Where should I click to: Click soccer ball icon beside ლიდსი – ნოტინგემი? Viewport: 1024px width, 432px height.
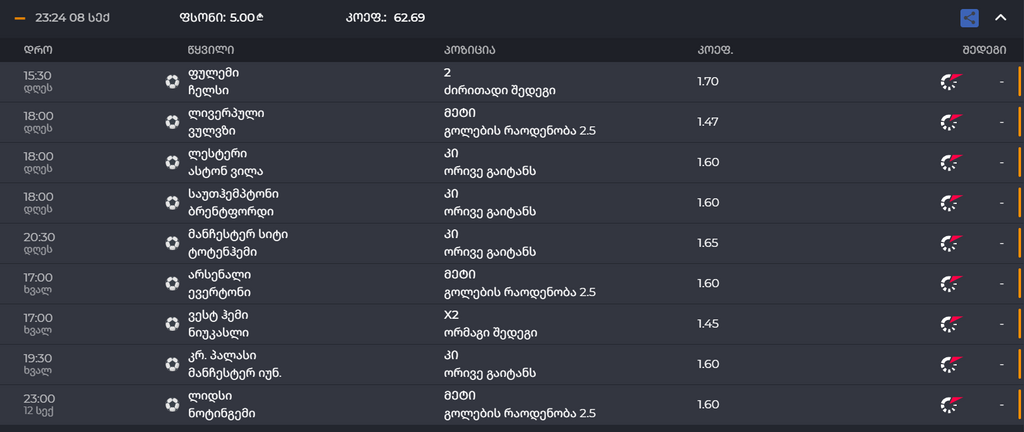pyautogui.click(x=172, y=404)
